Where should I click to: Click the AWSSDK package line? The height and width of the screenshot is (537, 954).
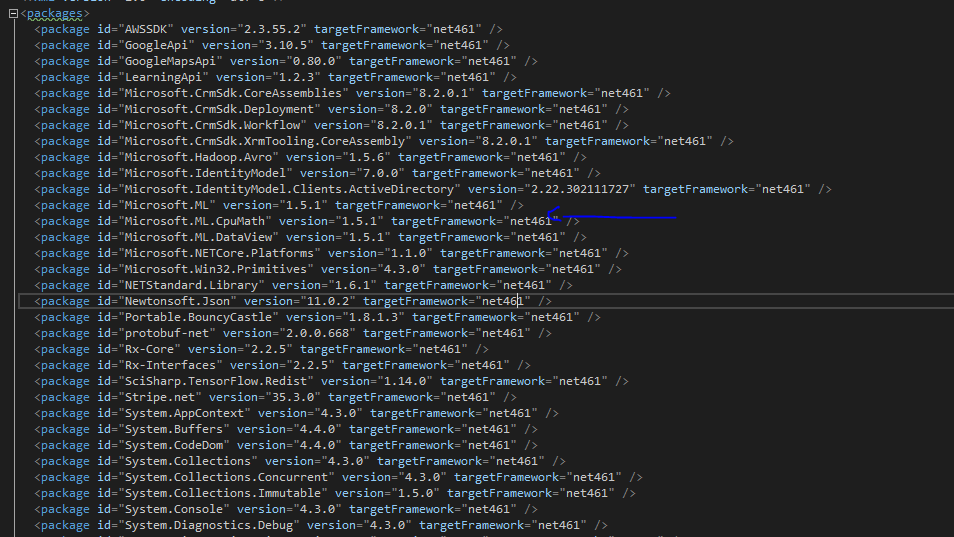click(268, 29)
